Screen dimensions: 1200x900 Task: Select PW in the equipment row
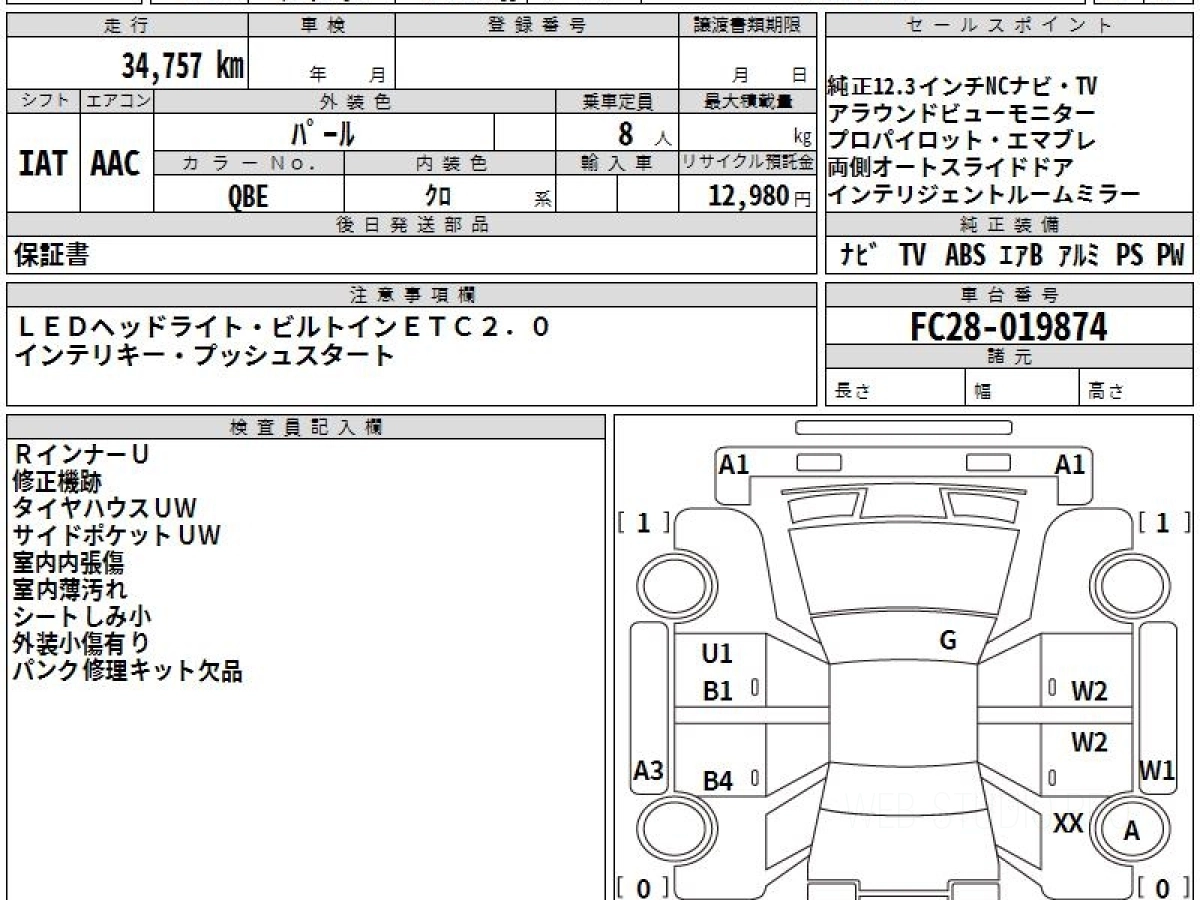[x=1169, y=256]
